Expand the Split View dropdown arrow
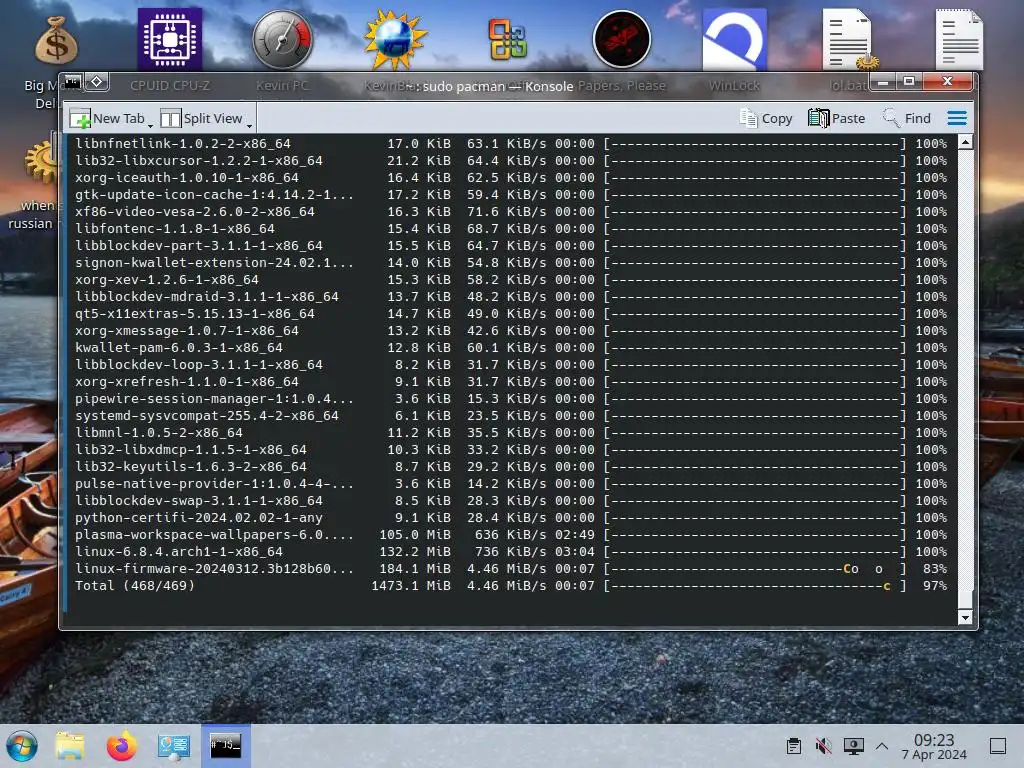The image size is (1024, 768). click(249, 123)
